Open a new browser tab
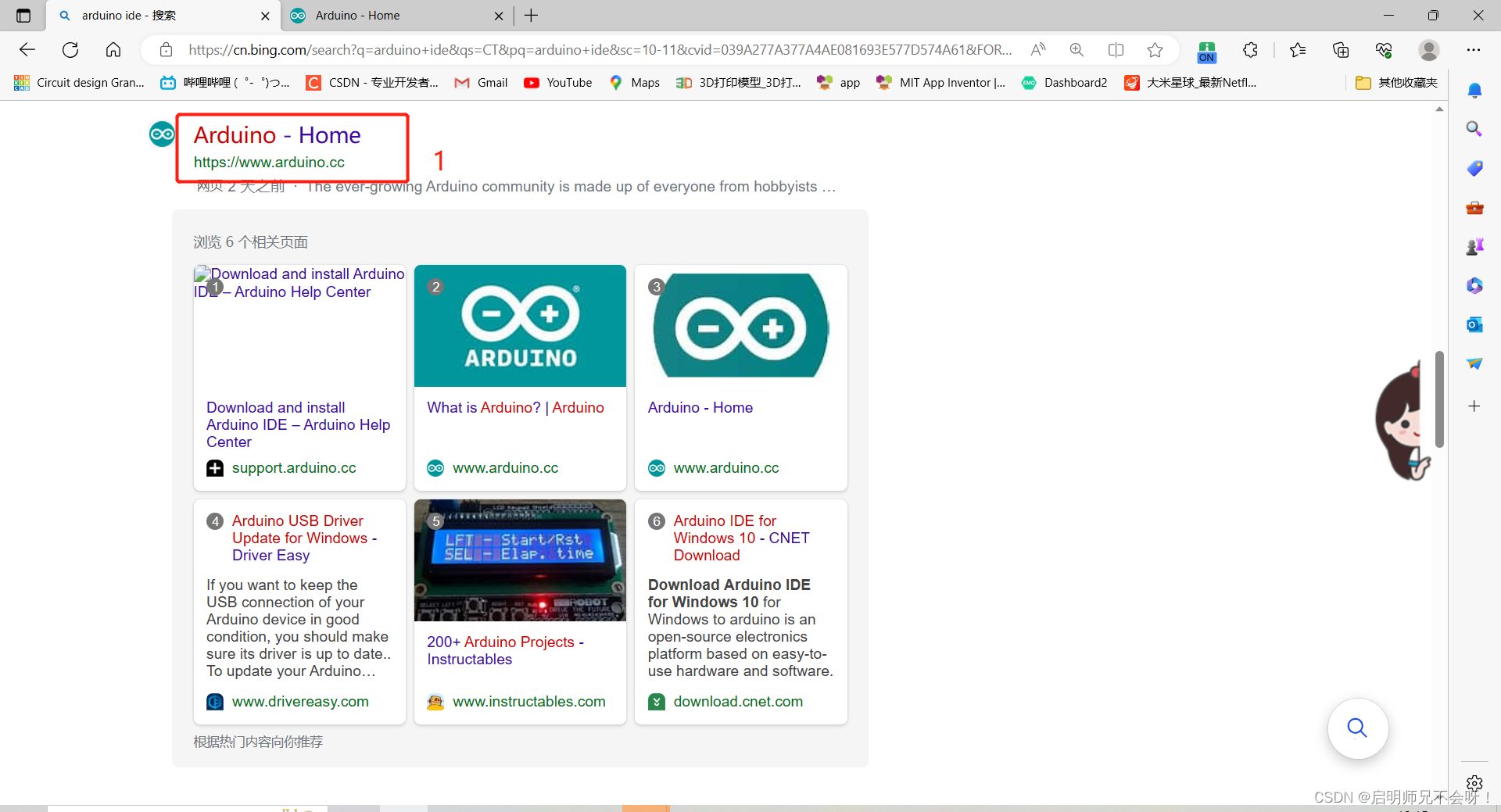The width and height of the screenshot is (1501, 812). (x=532, y=16)
